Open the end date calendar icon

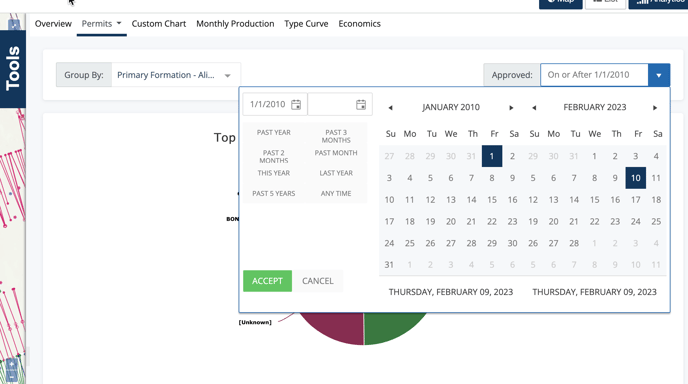tap(361, 104)
